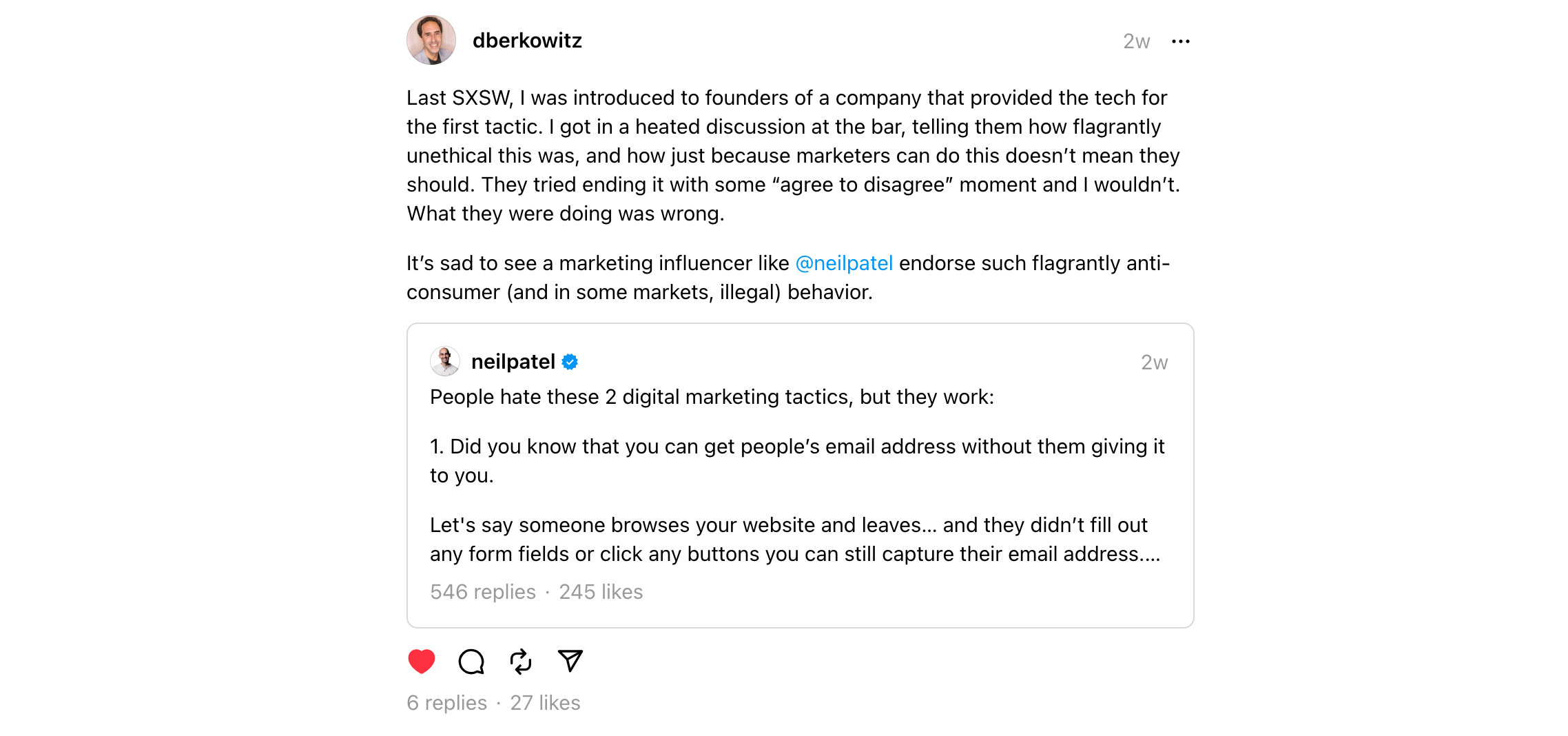Open neilpatel's small avatar in quoted post
1568x736 pixels.
445,361
